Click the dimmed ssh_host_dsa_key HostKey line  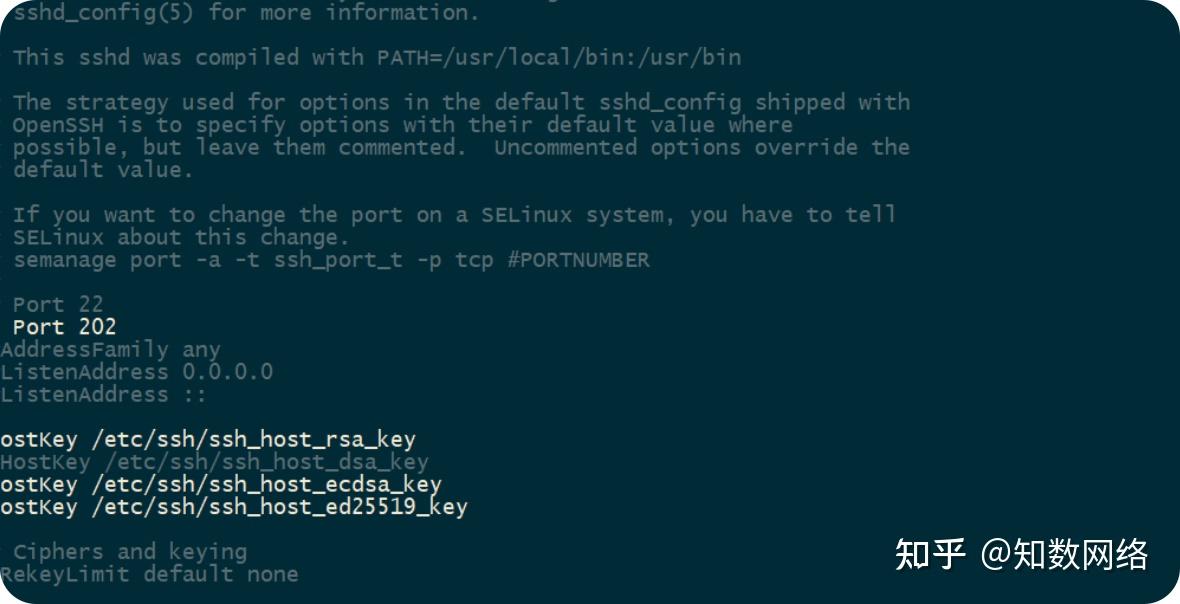(x=214, y=462)
